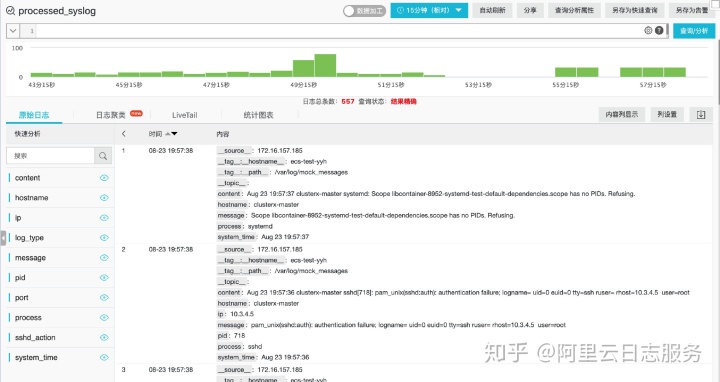
Task: Click path value /var/log/mock_messages in log 1
Action: tap(311, 172)
